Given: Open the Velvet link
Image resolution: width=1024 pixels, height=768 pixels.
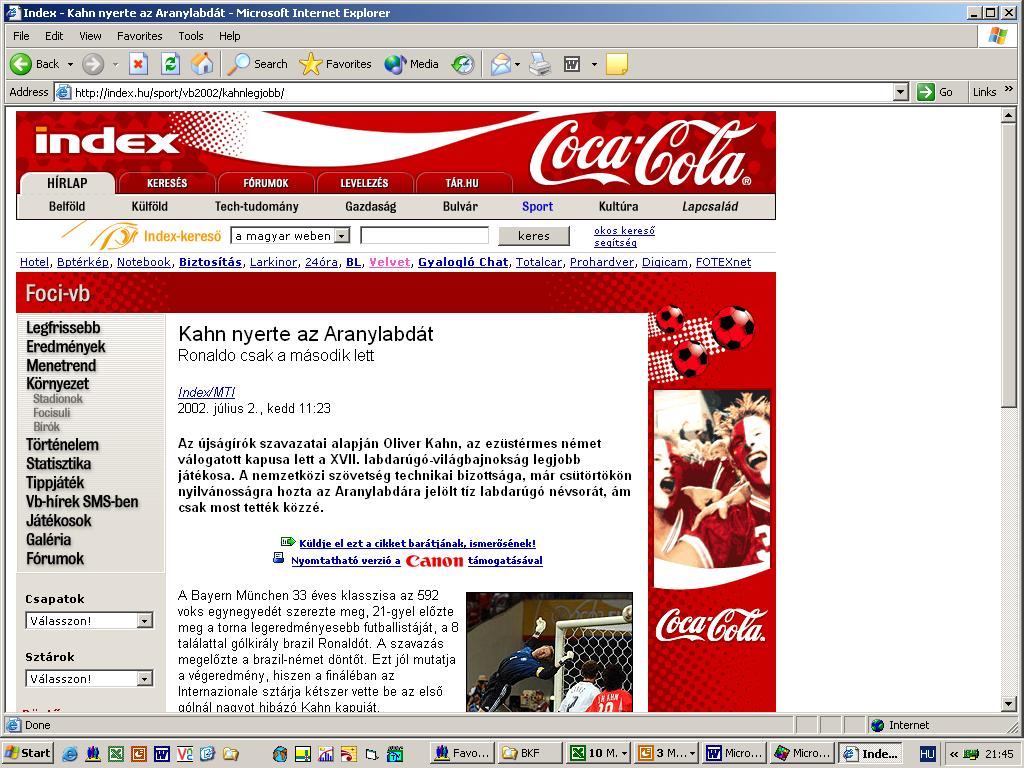Looking at the screenshot, I should pyautogui.click(x=390, y=262).
